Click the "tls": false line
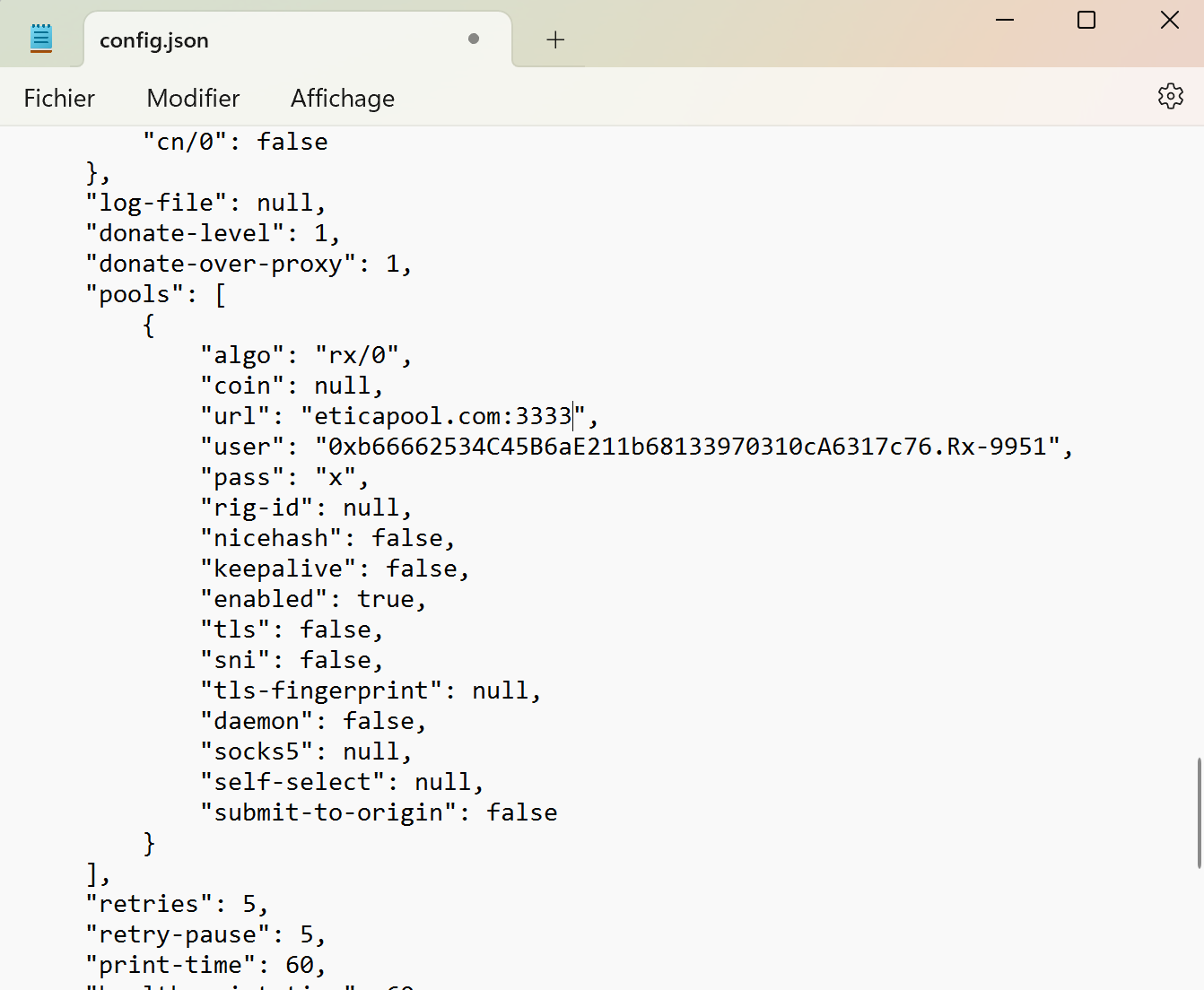The image size is (1204, 990). click(x=292, y=630)
